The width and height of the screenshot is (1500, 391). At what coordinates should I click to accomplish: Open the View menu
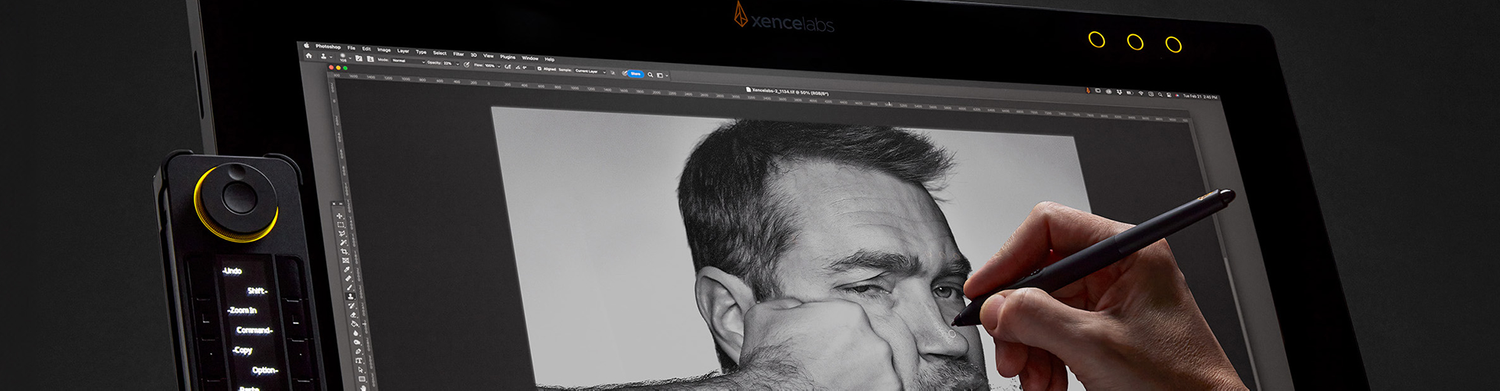(488, 56)
